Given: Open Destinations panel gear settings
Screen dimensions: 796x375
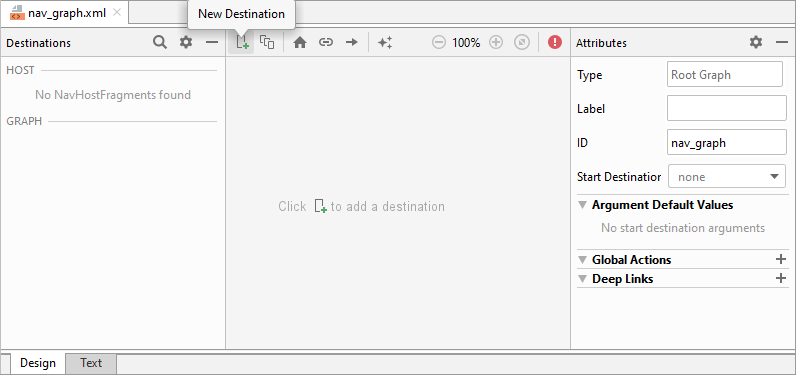Looking at the screenshot, I should coord(186,43).
